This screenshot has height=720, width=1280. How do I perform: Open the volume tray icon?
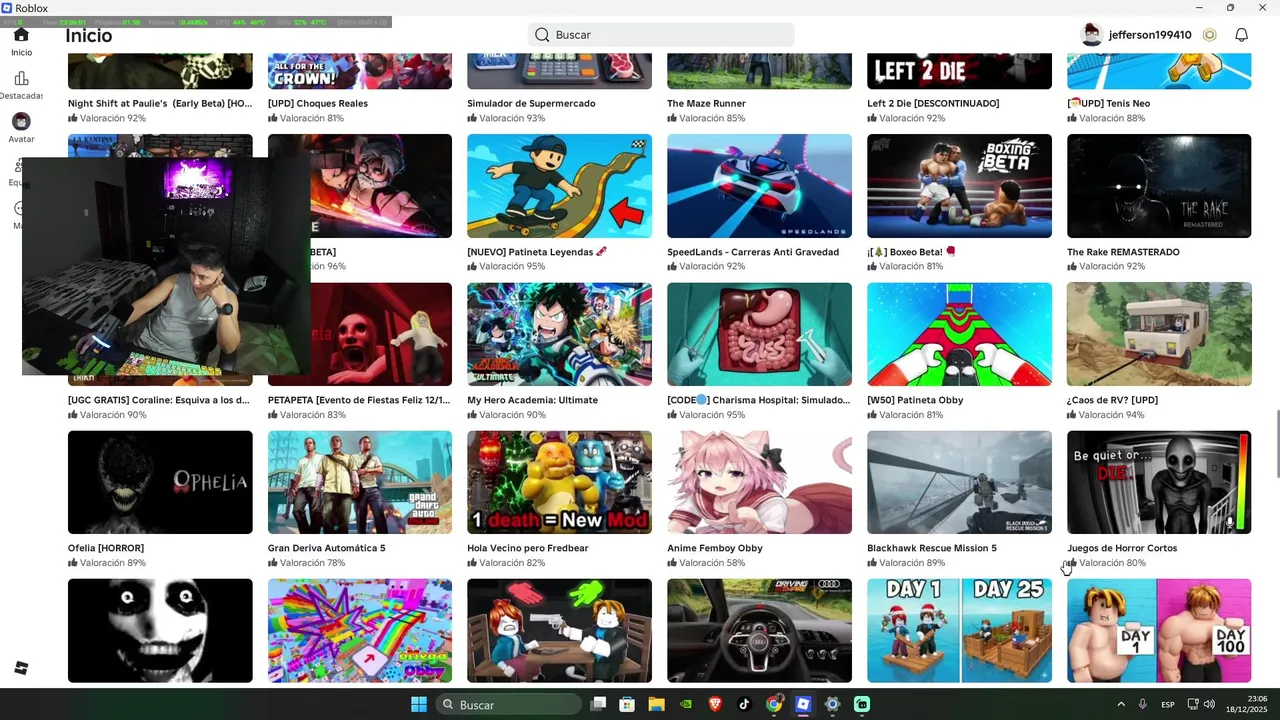[1209, 704]
